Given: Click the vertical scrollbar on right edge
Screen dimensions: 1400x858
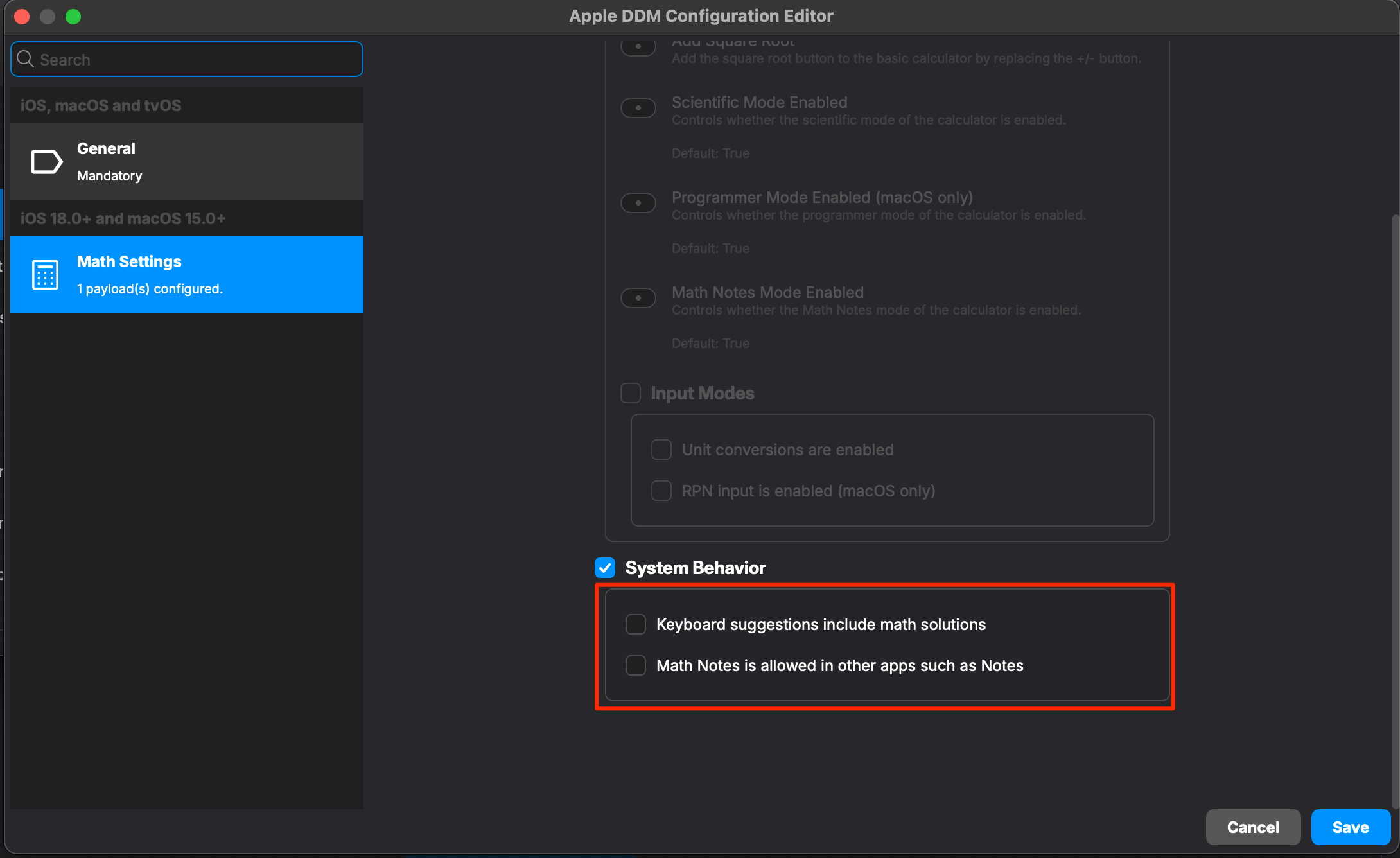Looking at the screenshot, I should click(1395, 511).
